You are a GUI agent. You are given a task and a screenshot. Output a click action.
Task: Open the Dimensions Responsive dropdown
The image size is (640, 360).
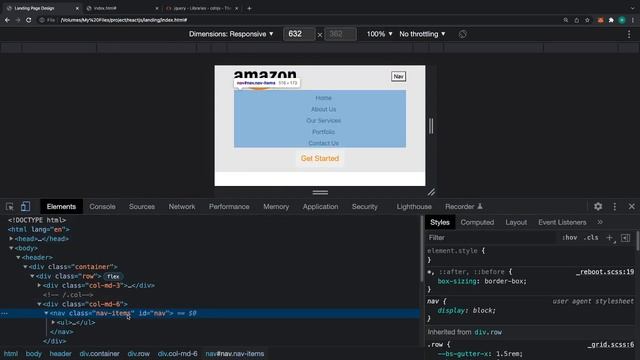(x=231, y=34)
